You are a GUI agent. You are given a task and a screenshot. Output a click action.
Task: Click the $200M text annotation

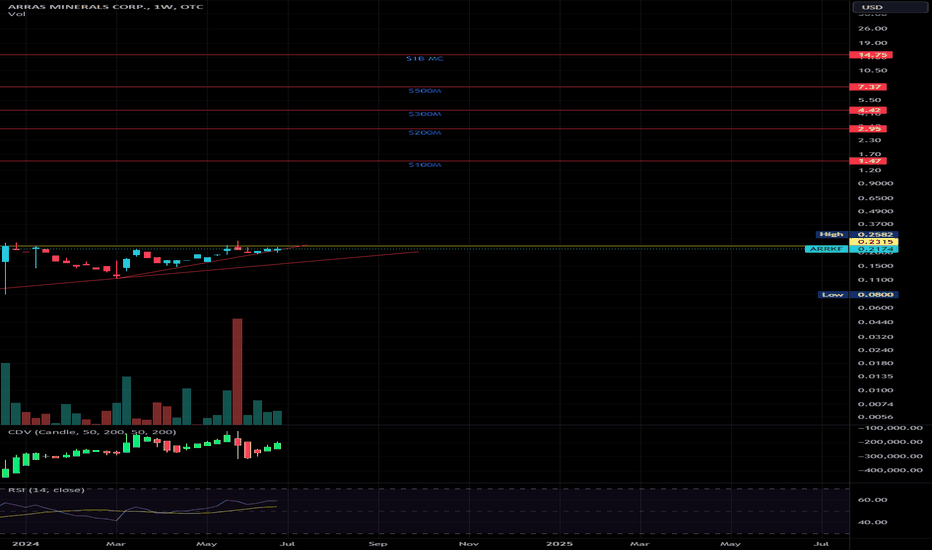pos(424,133)
